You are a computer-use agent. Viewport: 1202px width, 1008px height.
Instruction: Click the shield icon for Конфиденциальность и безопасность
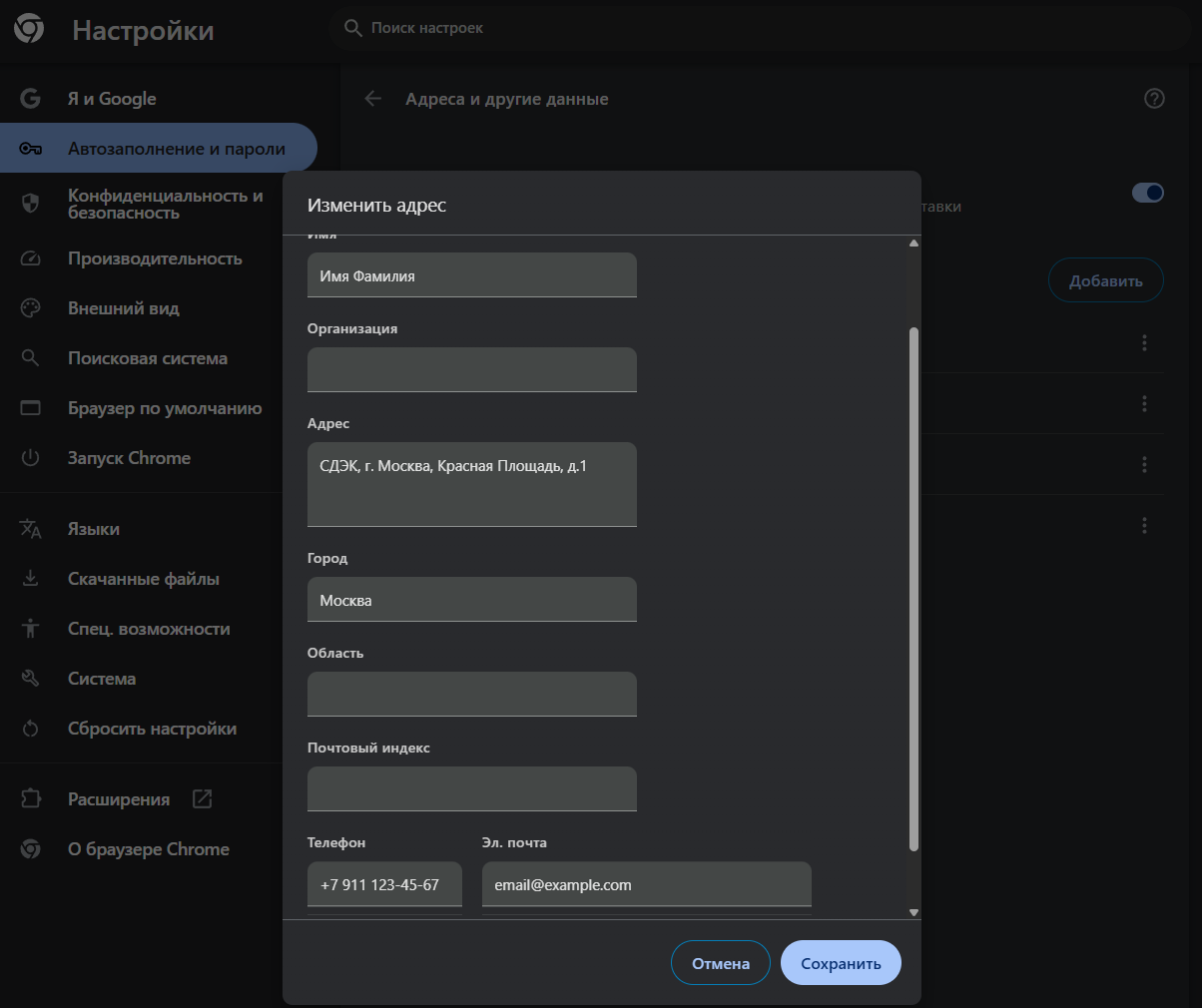(31, 204)
